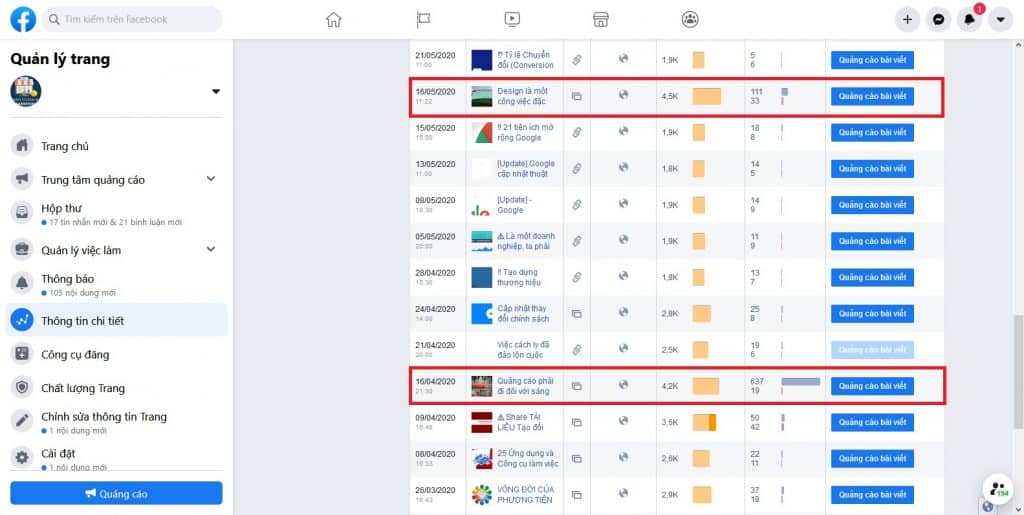Viewport: 1024px width, 515px height.
Task: Open post 'Share TÀI LIỆU Tạo đổi'
Action: tap(521, 422)
